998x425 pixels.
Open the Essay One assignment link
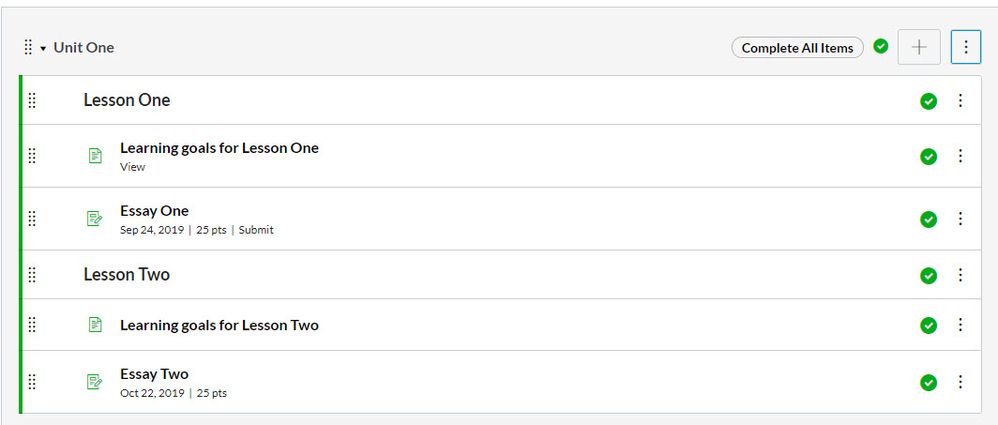click(x=154, y=211)
